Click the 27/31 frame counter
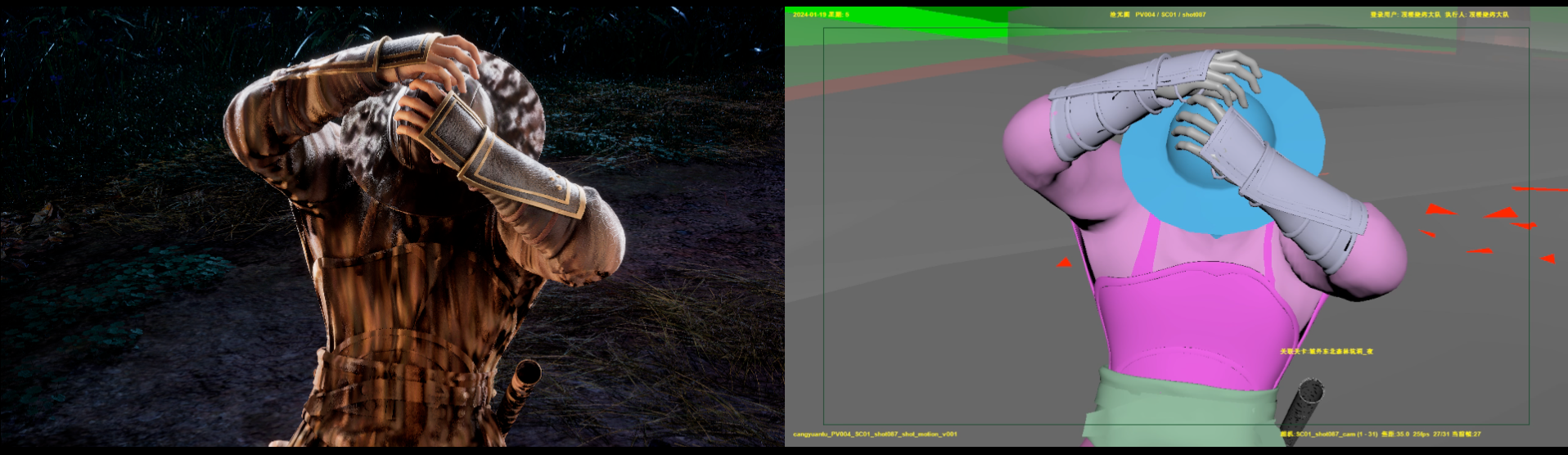Viewport: 1568px width, 455px height. [x=1441, y=434]
